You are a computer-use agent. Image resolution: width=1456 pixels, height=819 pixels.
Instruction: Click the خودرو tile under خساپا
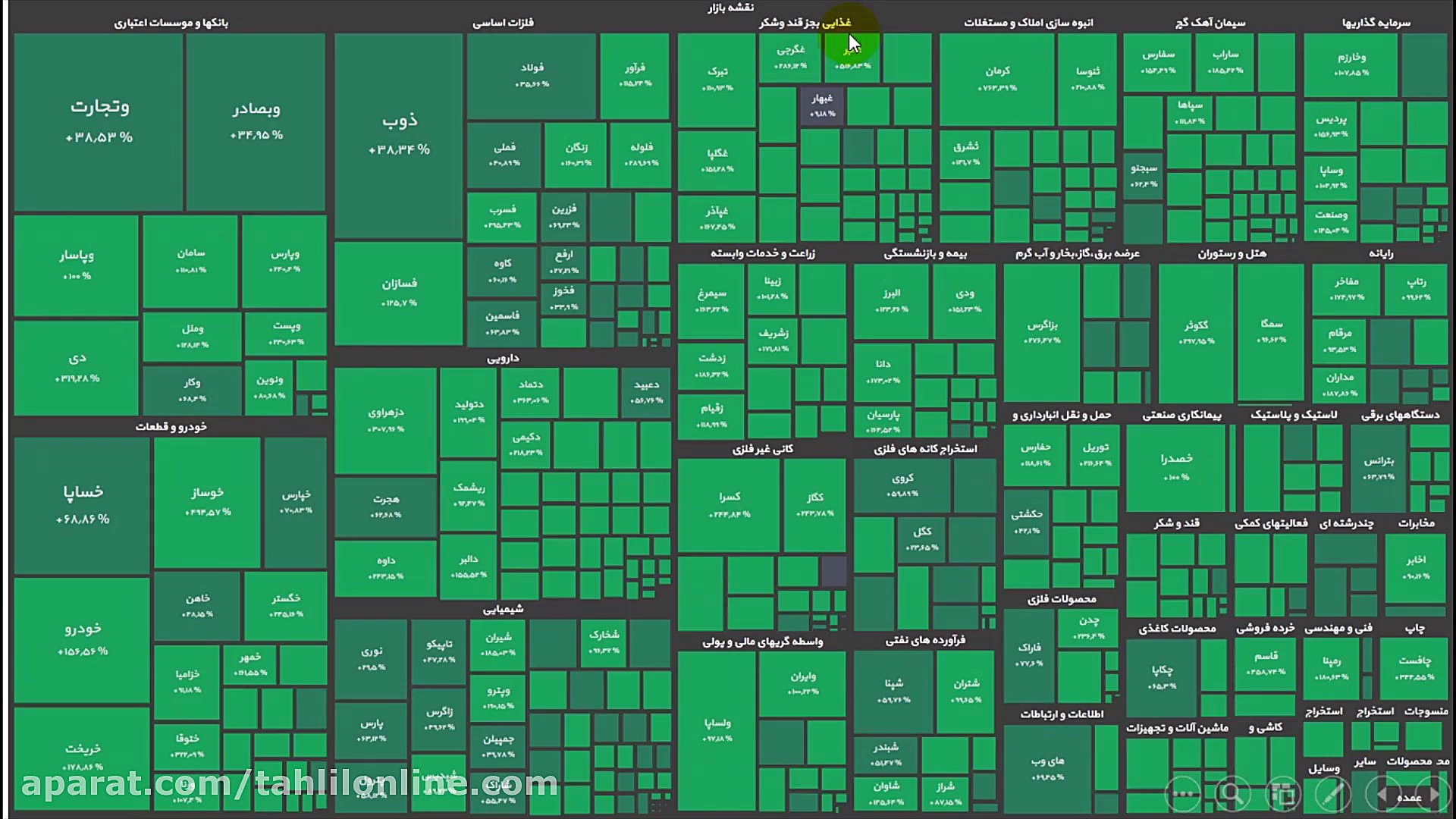tap(83, 639)
